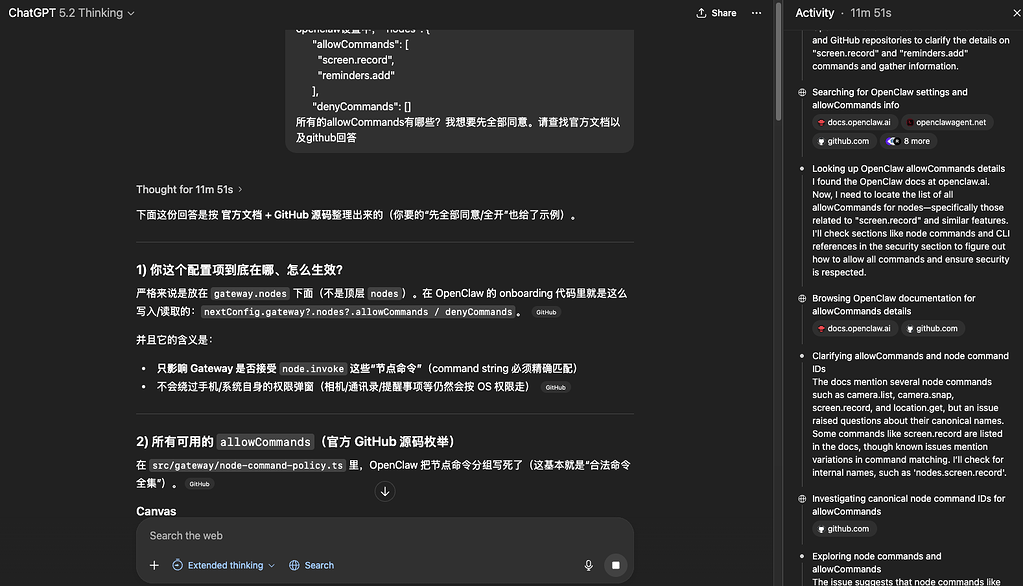Open the openclawagent.net source chip
Screen dimensions: 1023x586
pos(946,122)
